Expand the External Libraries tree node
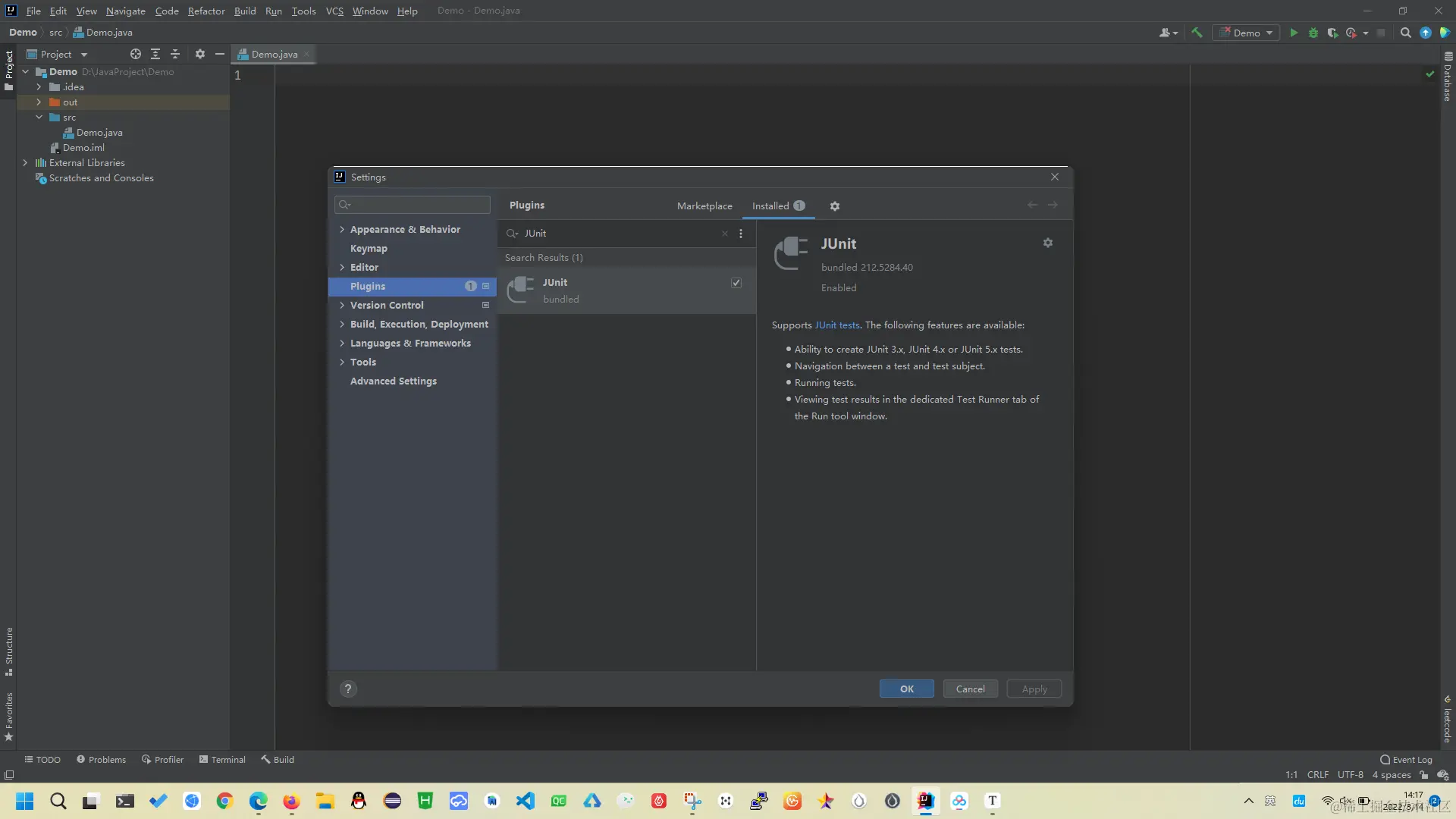The width and height of the screenshot is (1456, 819). point(25,163)
